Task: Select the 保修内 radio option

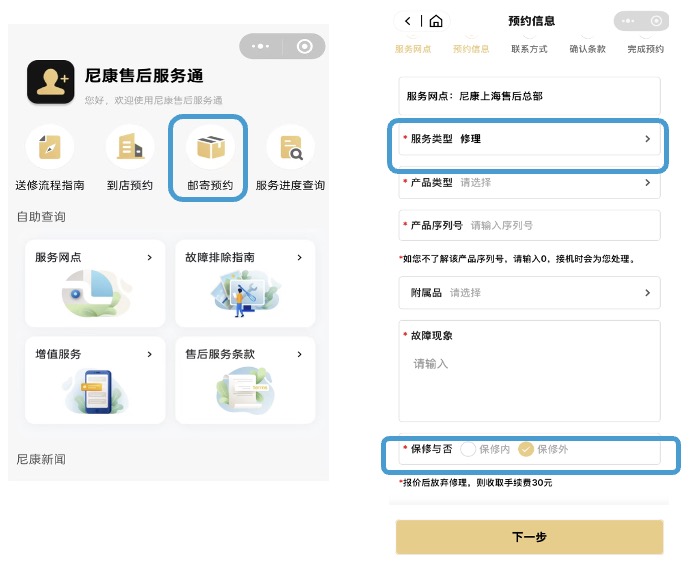Action: pos(469,450)
